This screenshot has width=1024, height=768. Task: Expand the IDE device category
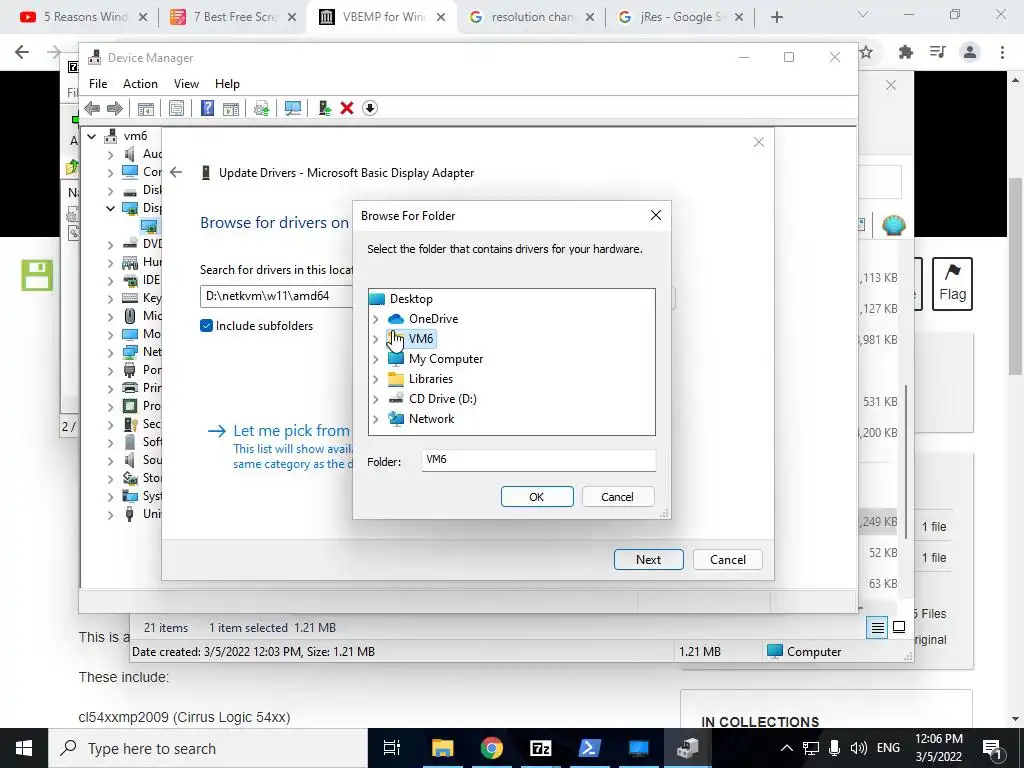coord(110,280)
